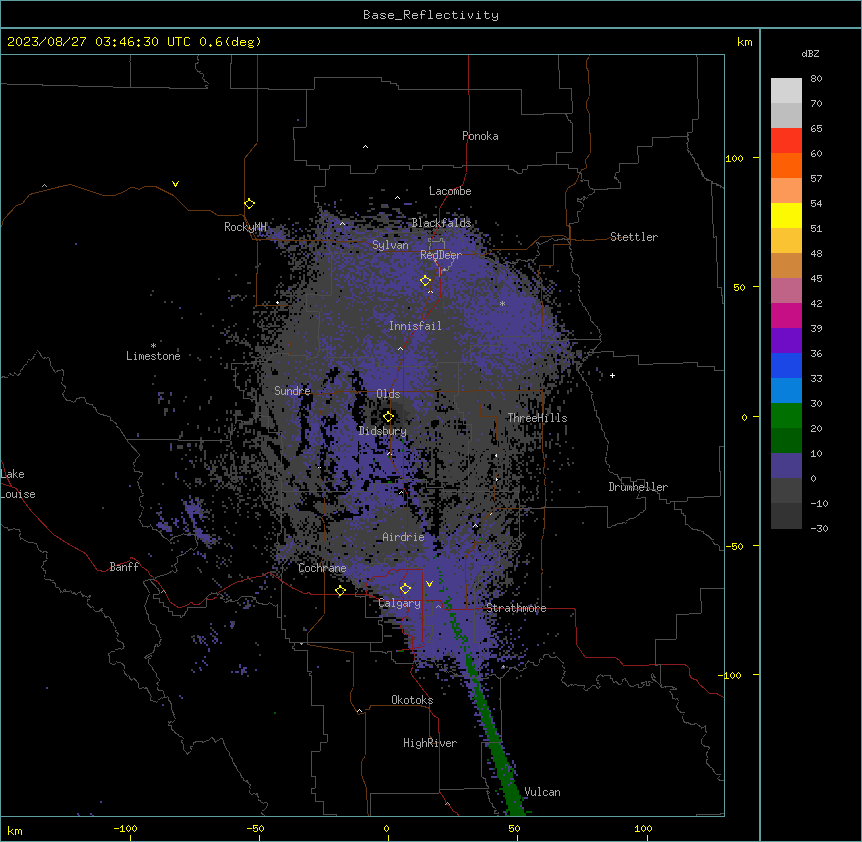This screenshot has height=842, width=862.
Task: Click the yellow diamond marker near RockyMH
Action: 250,204
